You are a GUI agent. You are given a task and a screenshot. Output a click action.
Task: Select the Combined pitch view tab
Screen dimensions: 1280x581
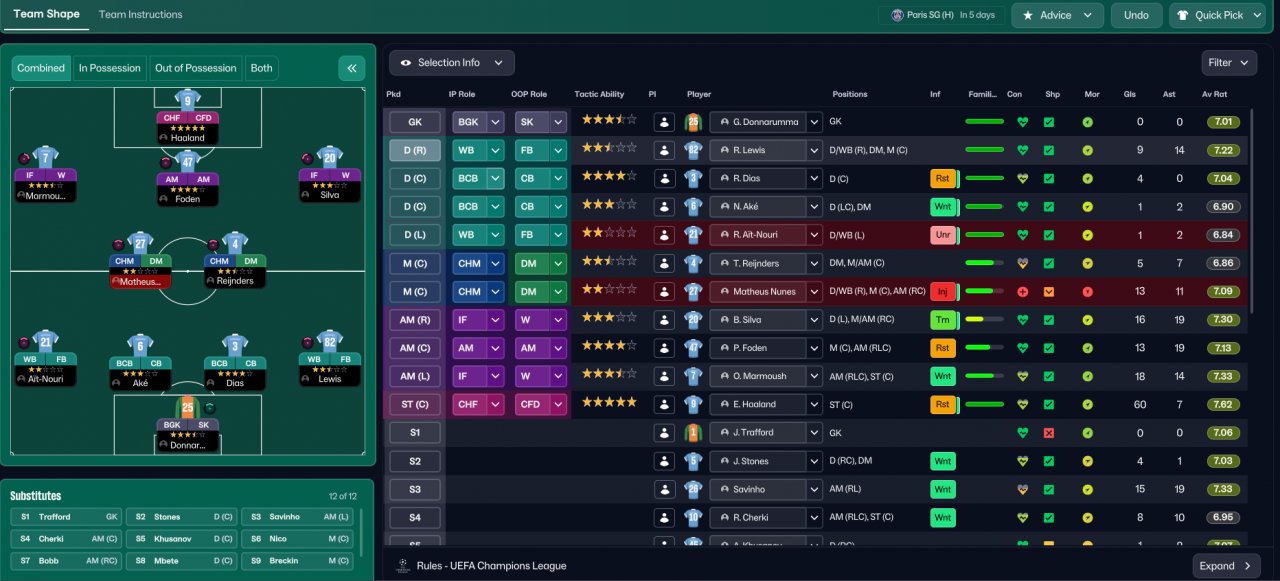[x=41, y=68]
